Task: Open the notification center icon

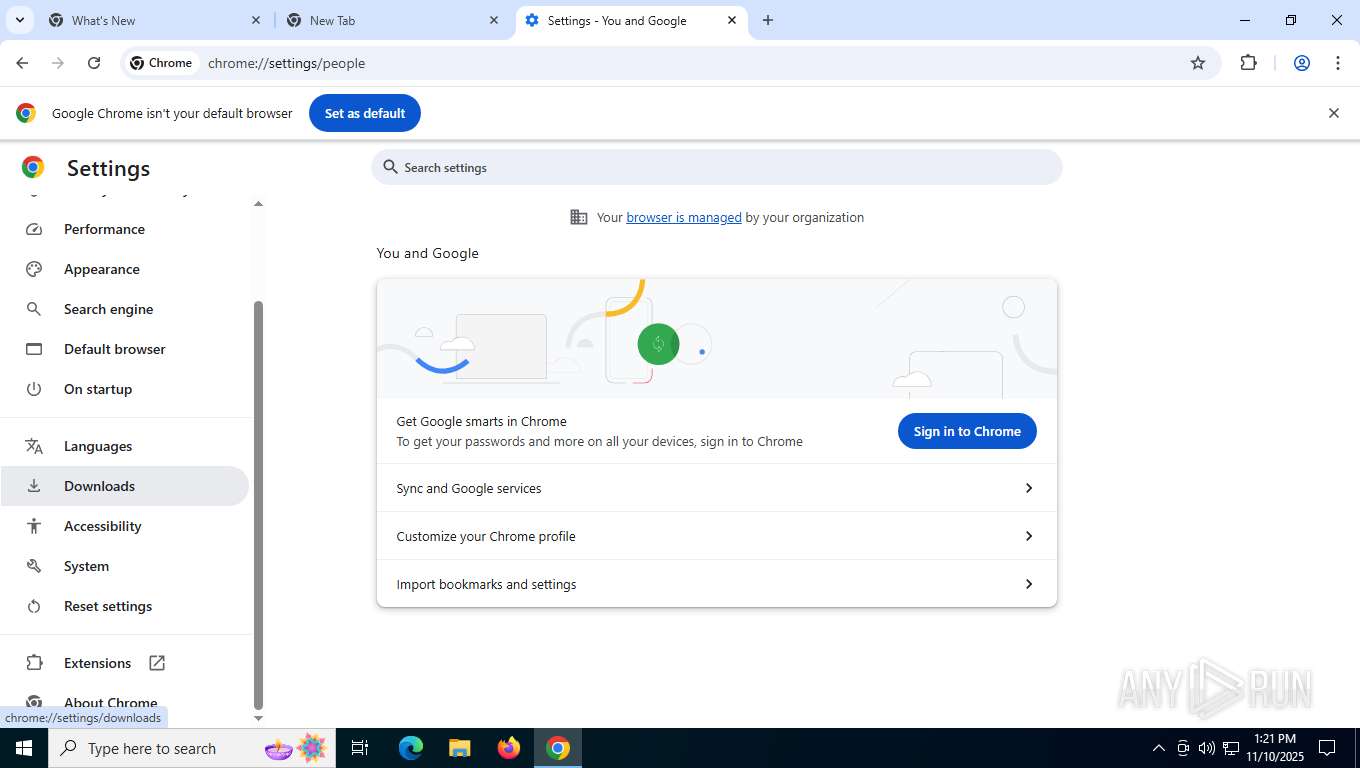Action: [x=1327, y=748]
